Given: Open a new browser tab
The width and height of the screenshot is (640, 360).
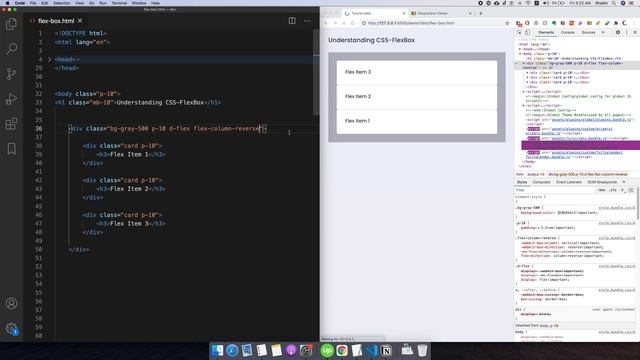Looking at the screenshot, I should coord(480,13).
